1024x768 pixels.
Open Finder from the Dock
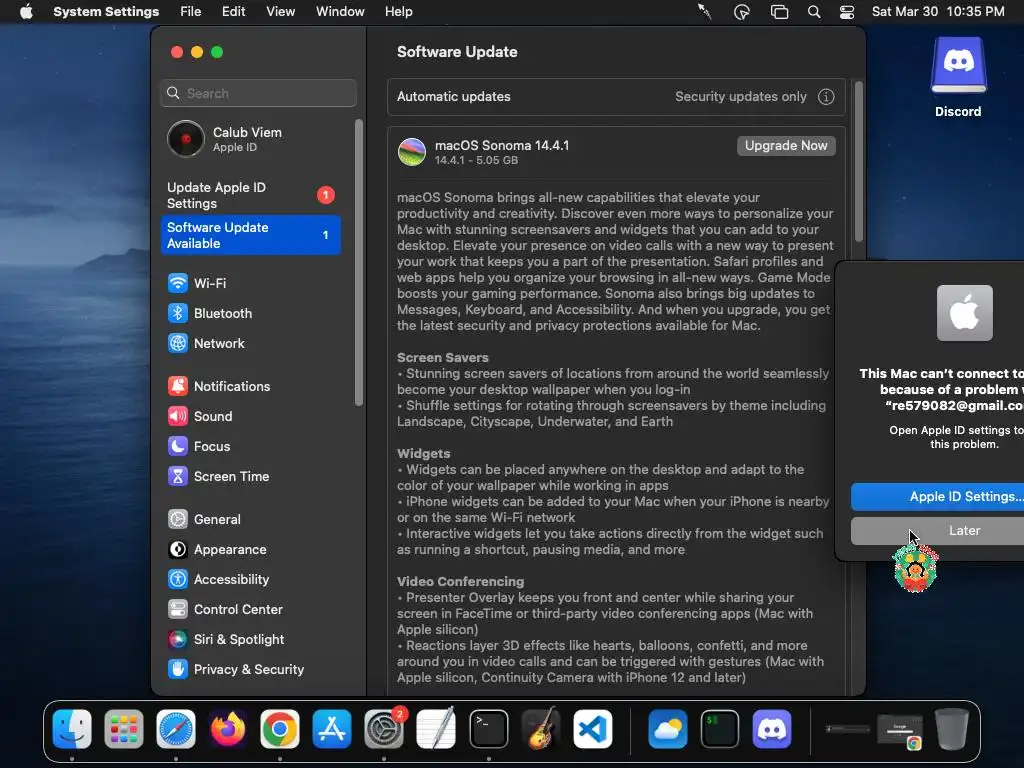click(x=72, y=729)
